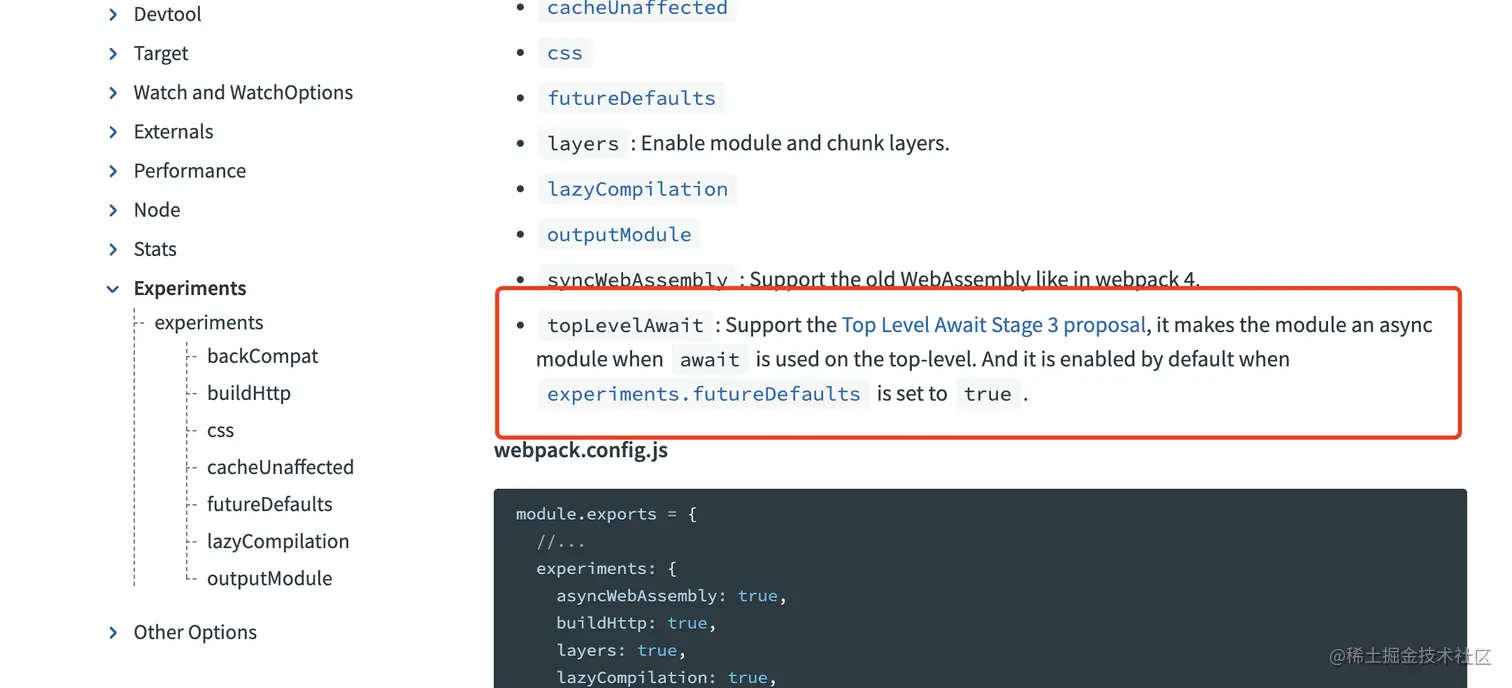Expand the Other Options chevron
This screenshot has width=1512, height=688.
point(113,632)
